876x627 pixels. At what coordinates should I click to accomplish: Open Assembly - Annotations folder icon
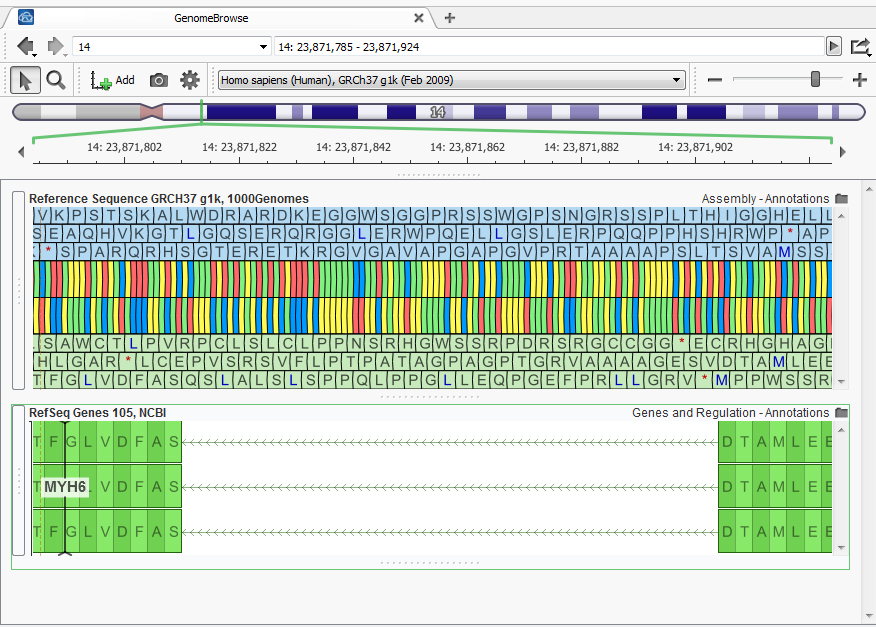pyautogui.click(x=841, y=198)
